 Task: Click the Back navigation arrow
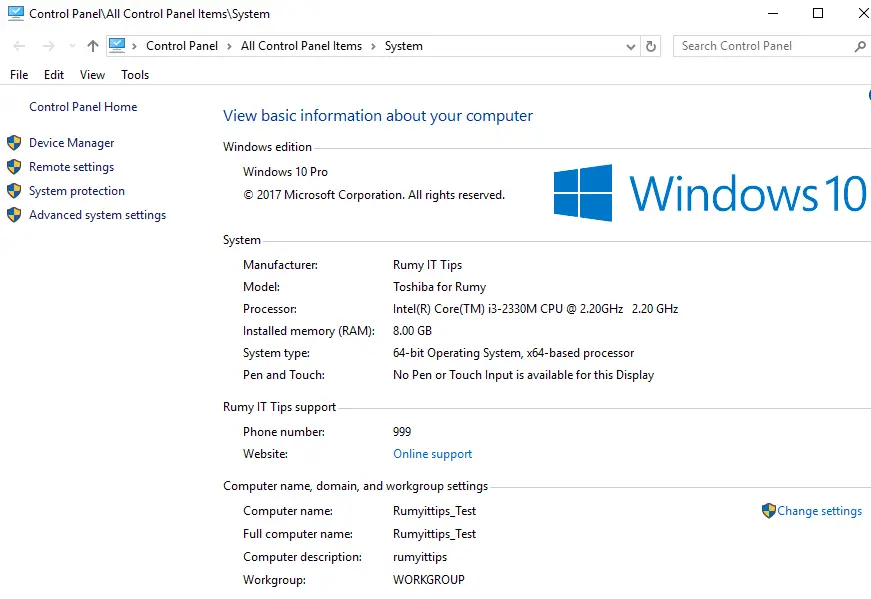(19, 46)
